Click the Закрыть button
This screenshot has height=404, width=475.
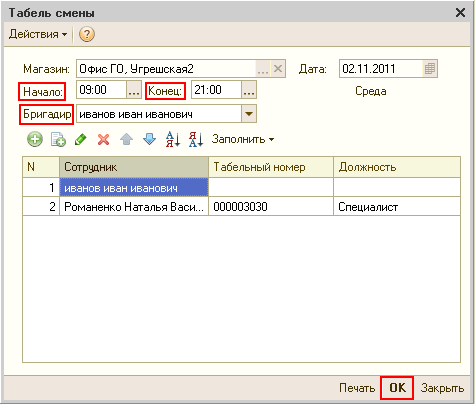(442, 388)
